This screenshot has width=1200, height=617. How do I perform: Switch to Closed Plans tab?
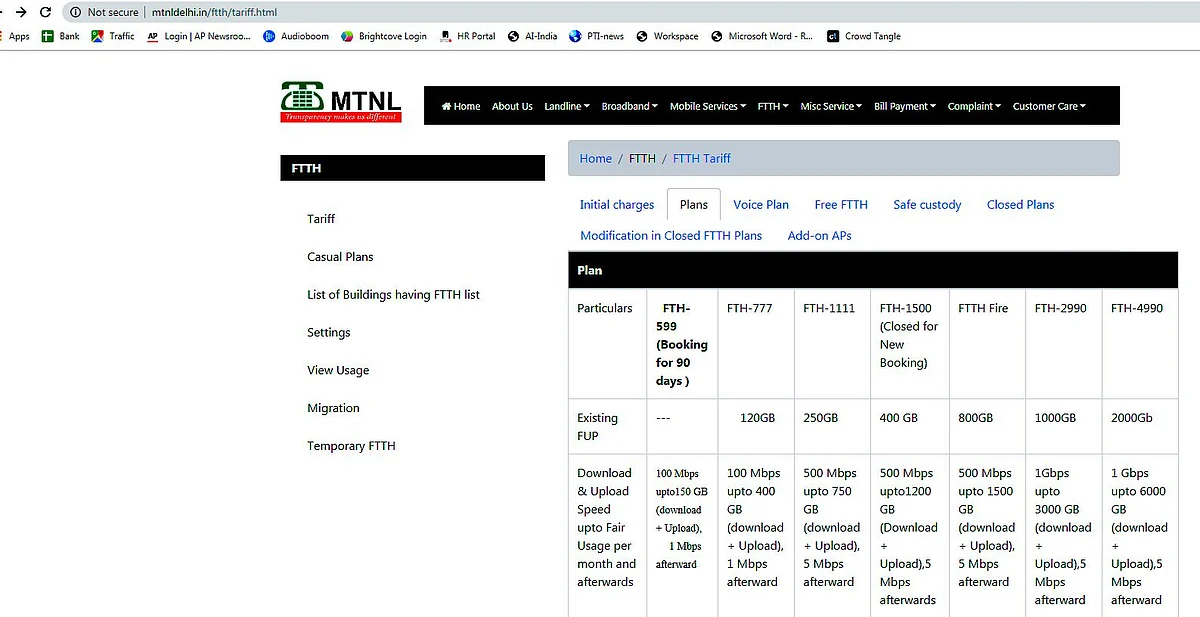click(x=1020, y=205)
